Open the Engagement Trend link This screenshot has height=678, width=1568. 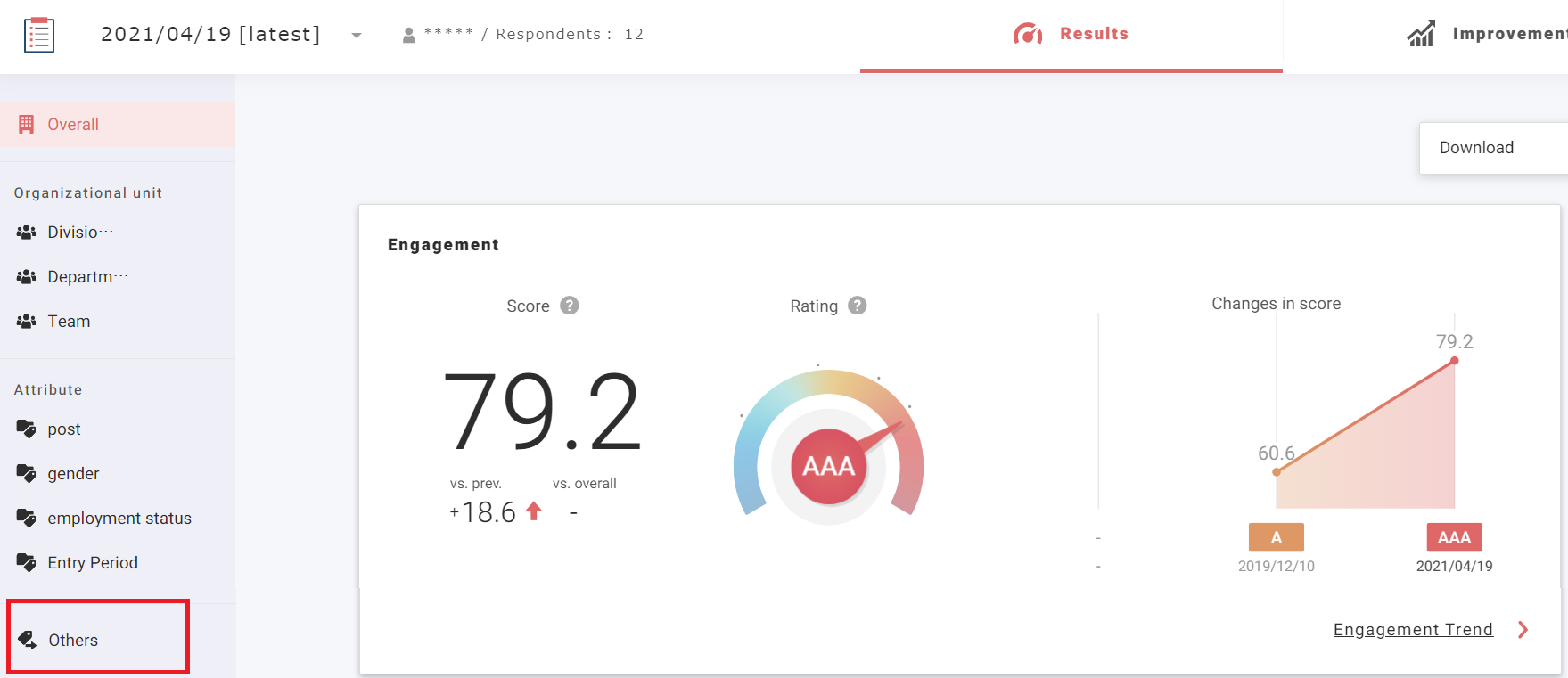[x=1412, y=630]
